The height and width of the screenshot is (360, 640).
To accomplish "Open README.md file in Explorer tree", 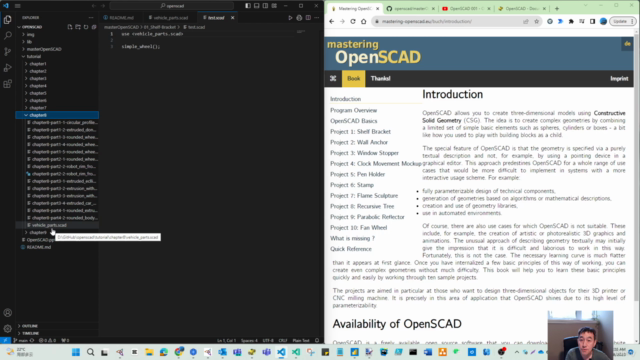I will pyautogui.click(x=39, y=247).
